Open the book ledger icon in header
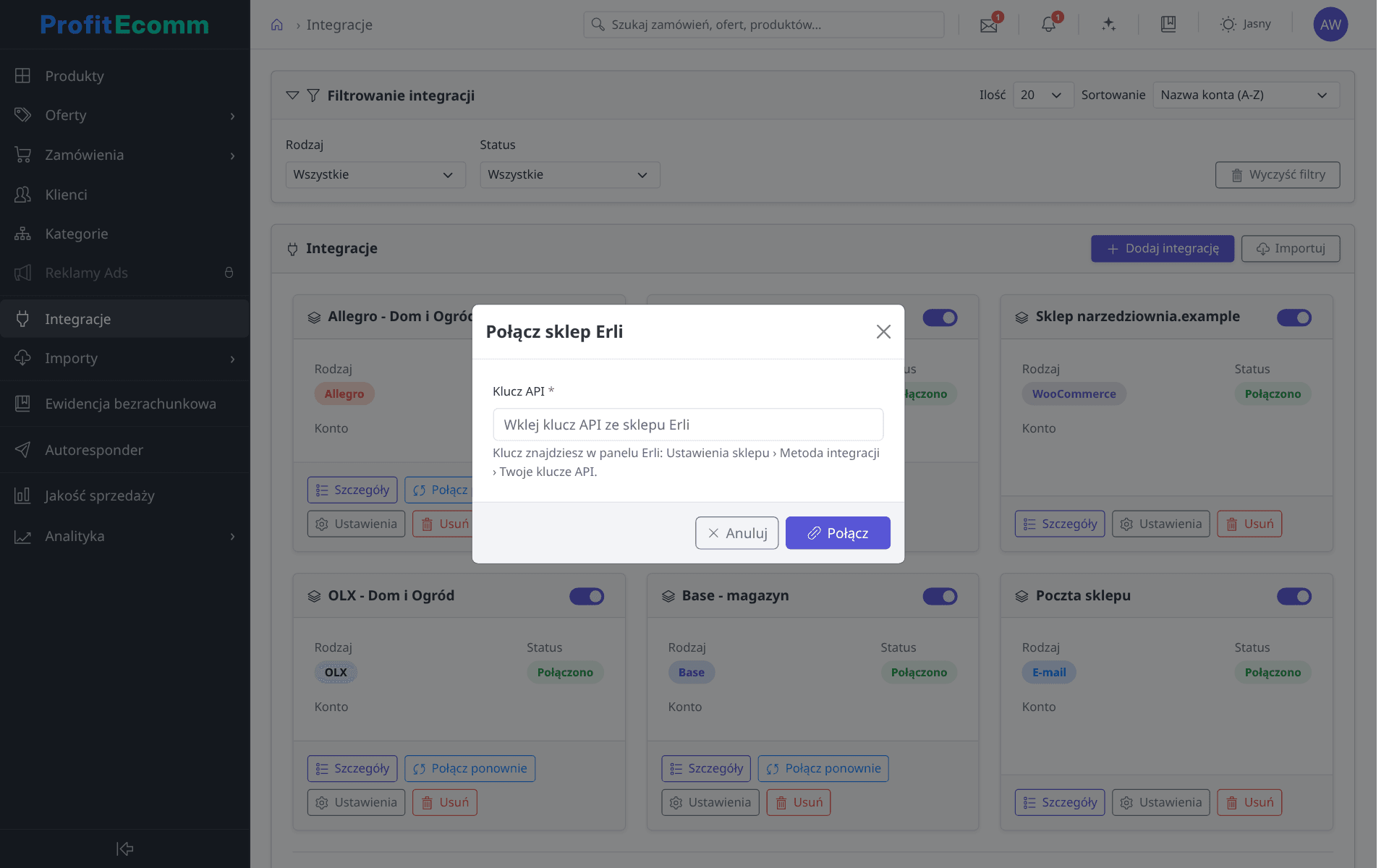This screenshot has height=868, width=1389. [x=1168, y=25]
